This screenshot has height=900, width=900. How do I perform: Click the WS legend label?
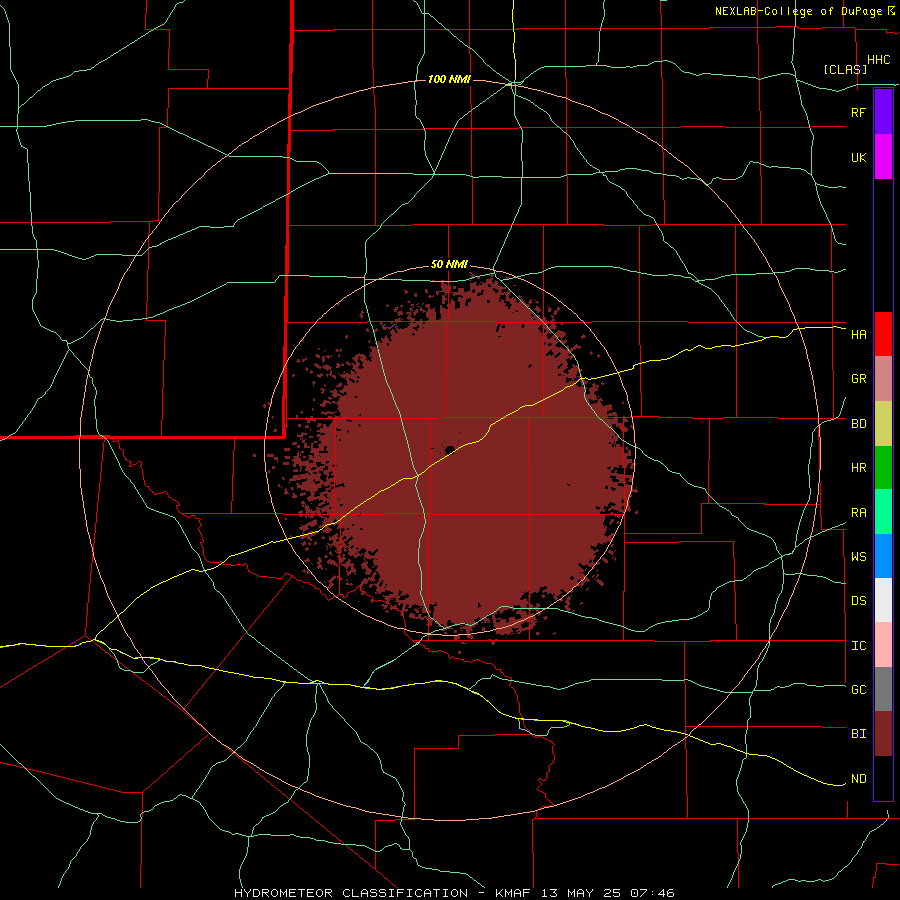click(x=858, y=556)
